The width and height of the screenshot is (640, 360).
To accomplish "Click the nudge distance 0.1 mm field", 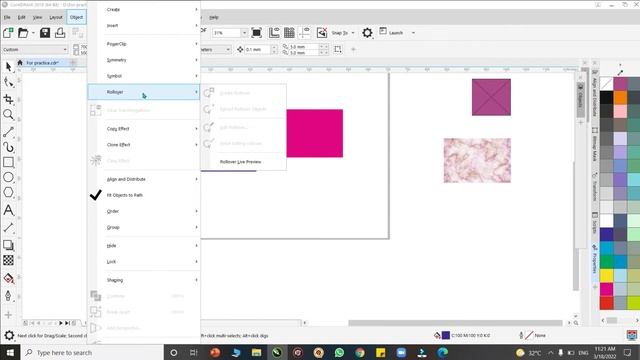I will [x=258, y=49].
